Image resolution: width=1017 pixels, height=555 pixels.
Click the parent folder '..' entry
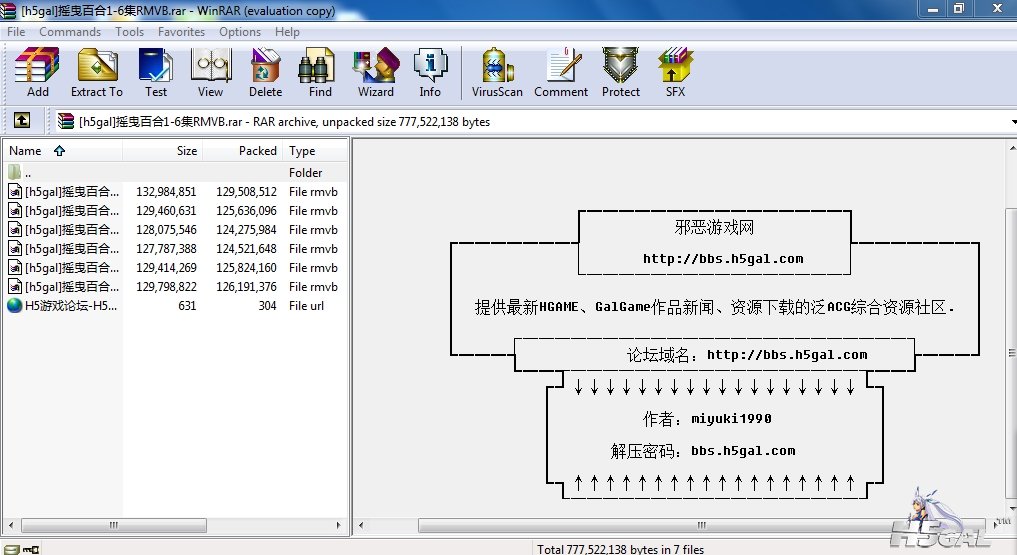click(175, 172)
